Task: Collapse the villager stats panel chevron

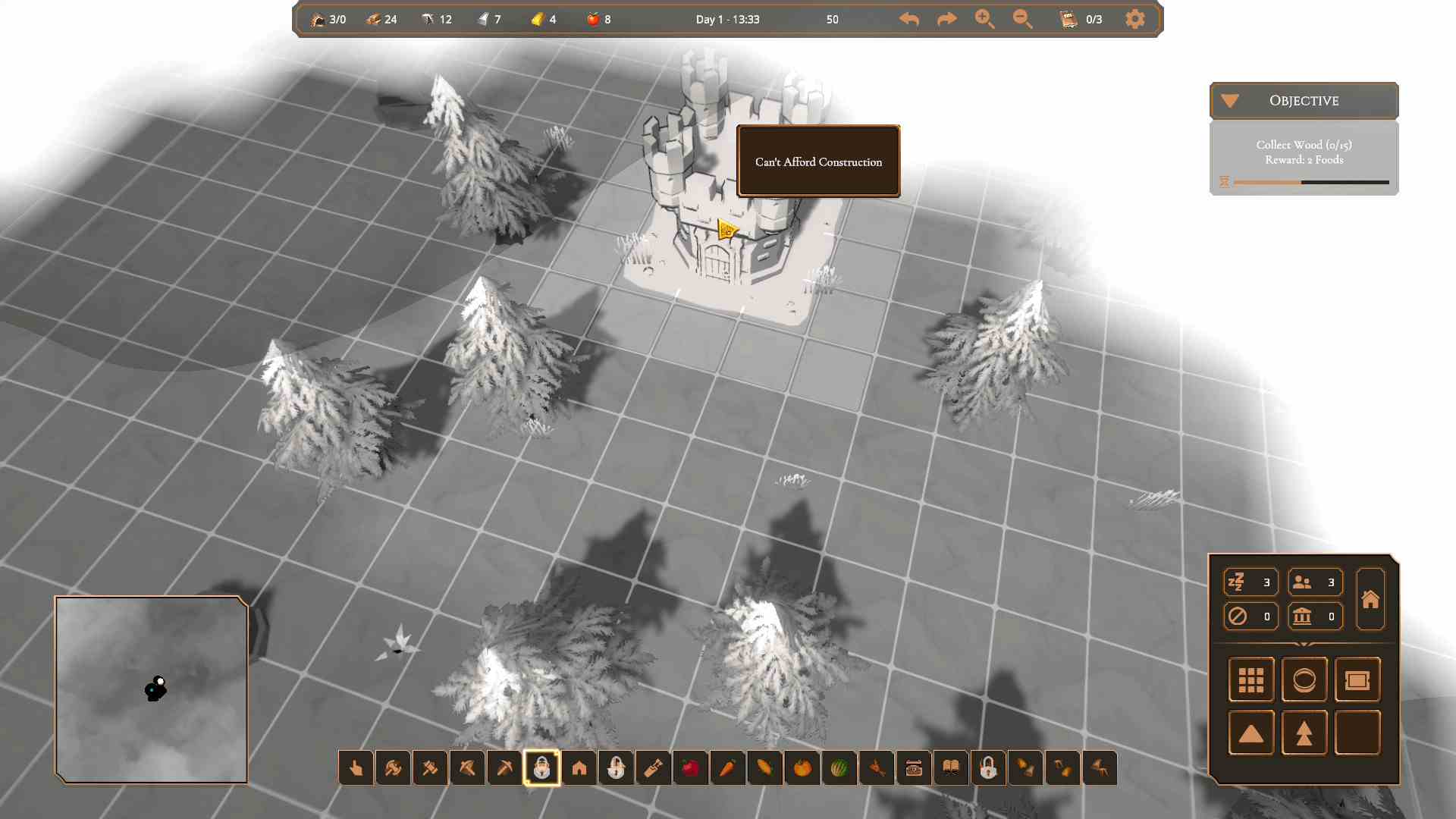Action: coord(1304,645)
